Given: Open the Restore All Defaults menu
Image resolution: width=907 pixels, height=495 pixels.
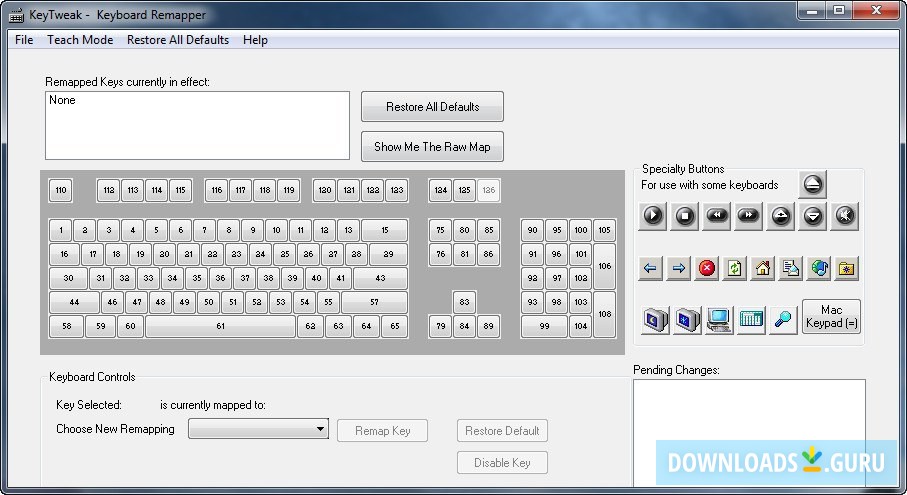Looking at the screenshot, I should [178, 40].
